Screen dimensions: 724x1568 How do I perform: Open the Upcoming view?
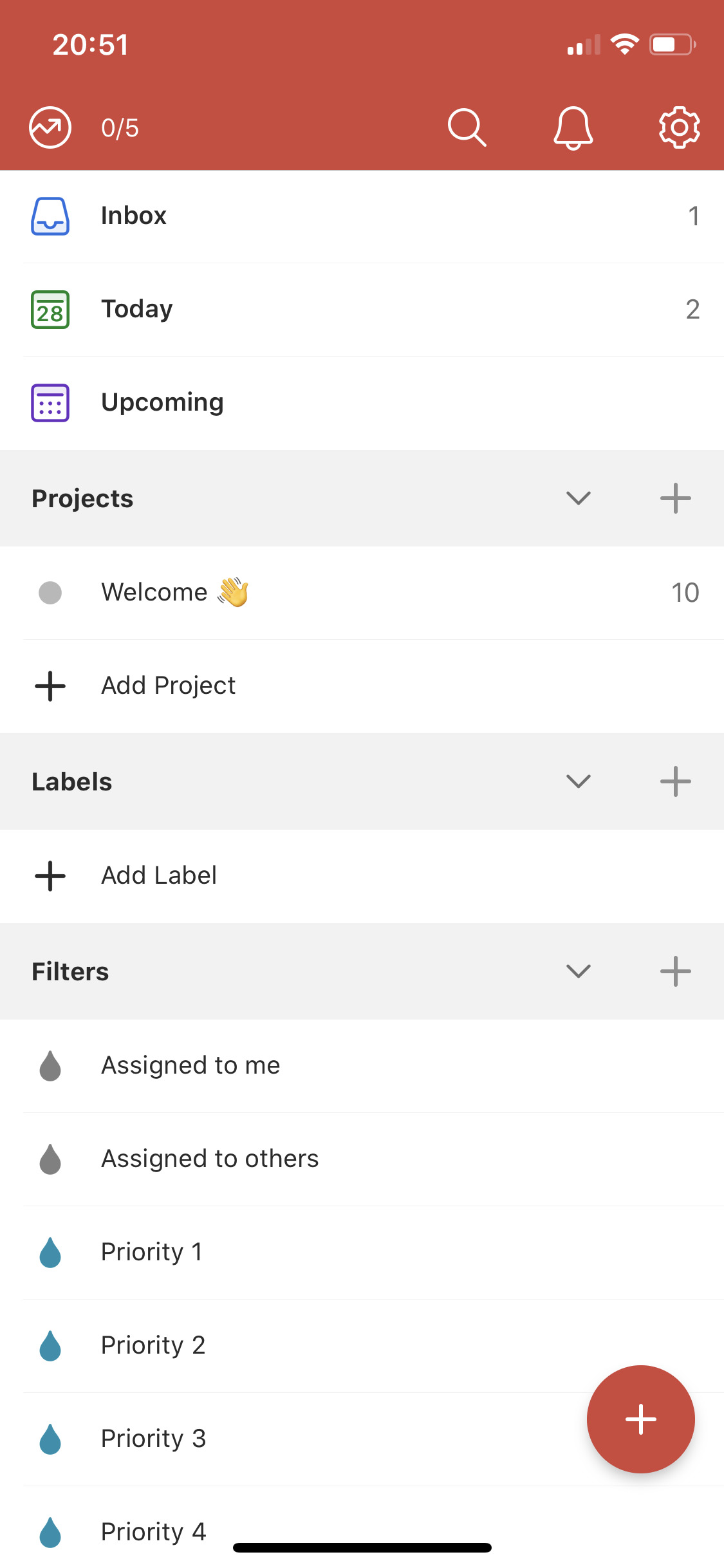[x=162, y=403]
